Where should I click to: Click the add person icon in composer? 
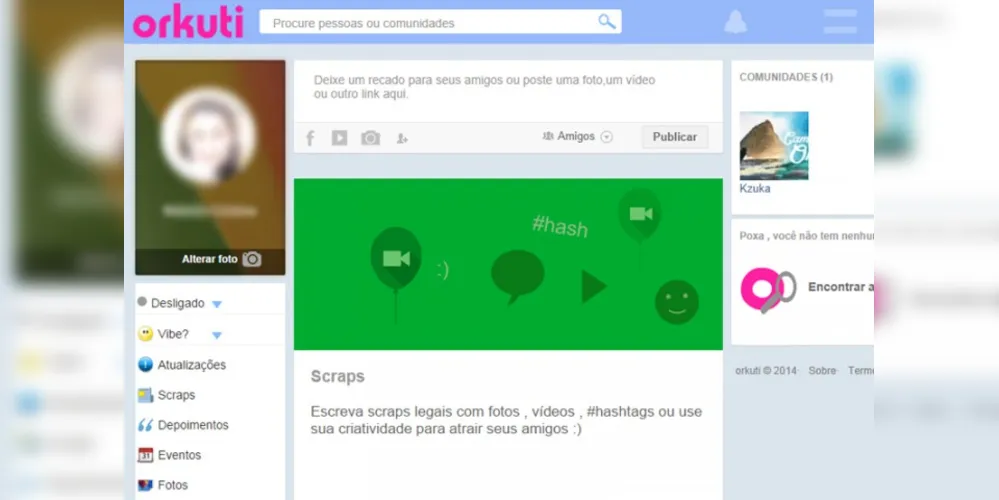tap(402, 138)
